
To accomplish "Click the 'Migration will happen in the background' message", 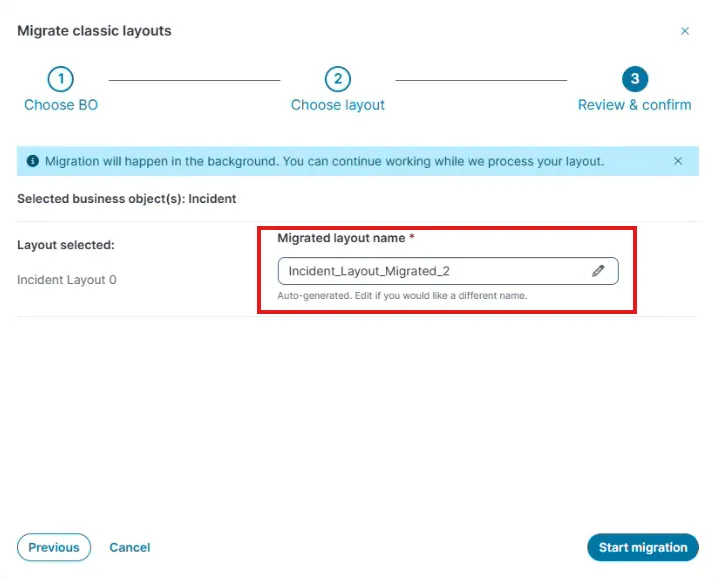I will [x=324, y=161].
